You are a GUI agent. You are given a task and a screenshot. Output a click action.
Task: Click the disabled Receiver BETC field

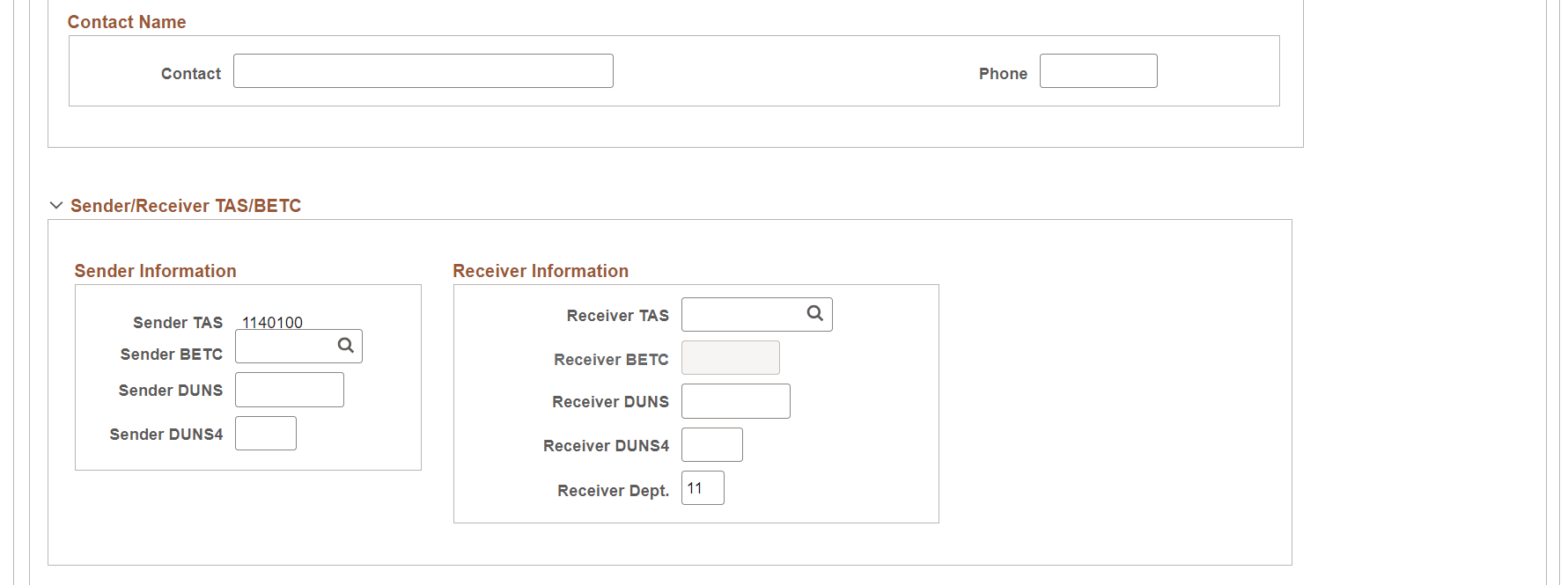pyautogui.click(x=731, y=358)
